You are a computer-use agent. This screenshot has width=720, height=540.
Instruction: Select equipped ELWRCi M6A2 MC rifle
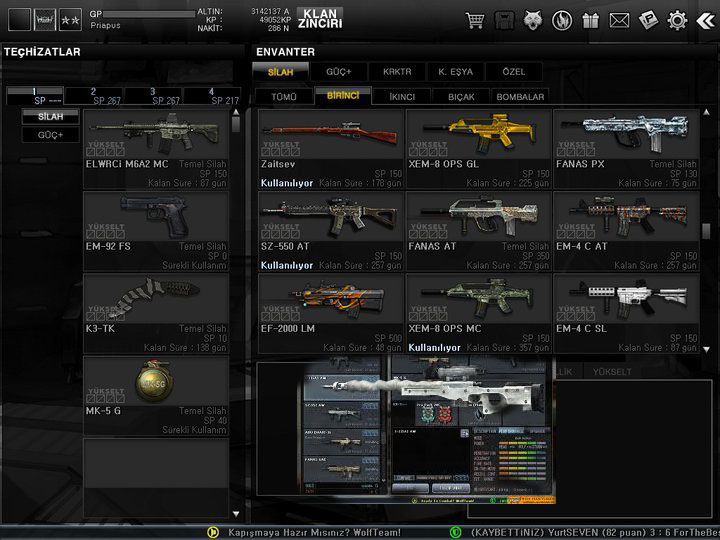click(x=156, y=149)
